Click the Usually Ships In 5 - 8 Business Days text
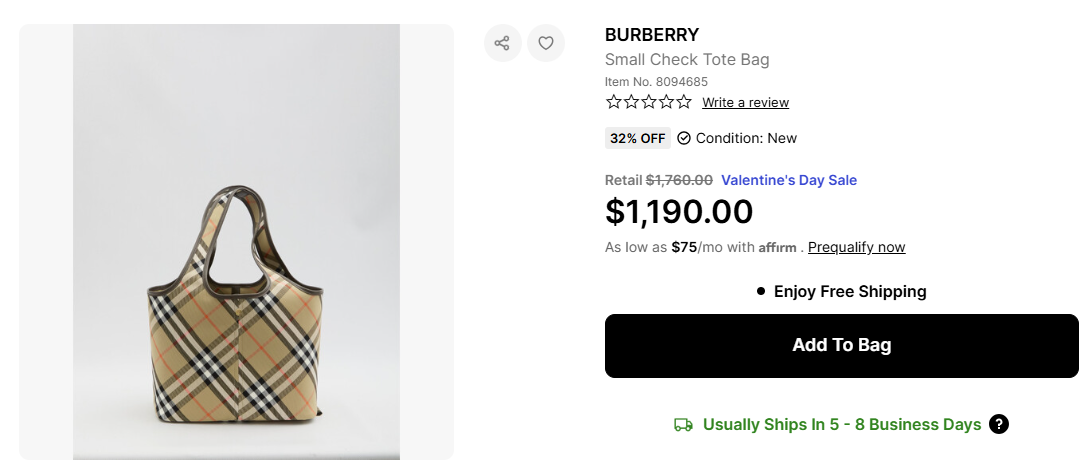Image resolution: width=1092 pixels, height=467 pixels. click(x=842, y=425)
